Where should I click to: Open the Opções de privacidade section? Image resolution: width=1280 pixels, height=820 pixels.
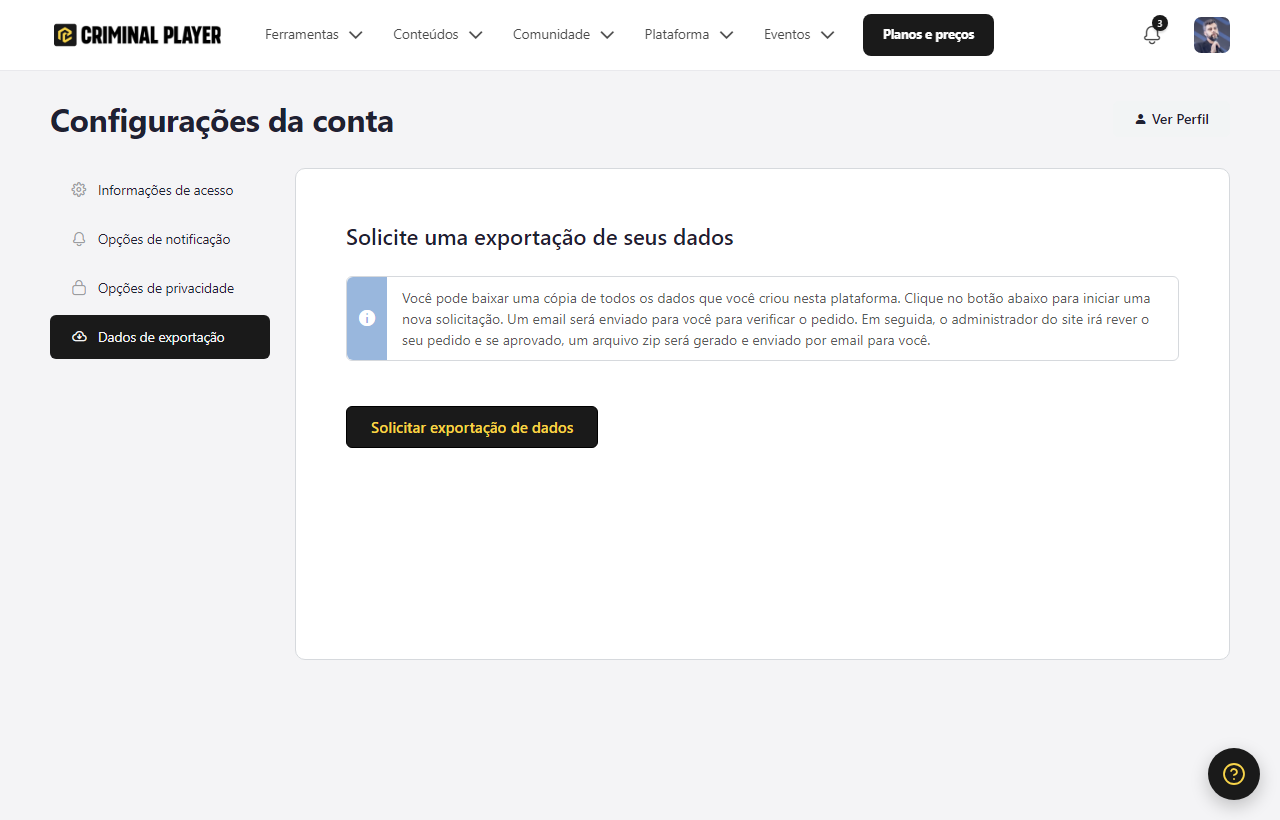pyautogui.click(x=160, y=288)
